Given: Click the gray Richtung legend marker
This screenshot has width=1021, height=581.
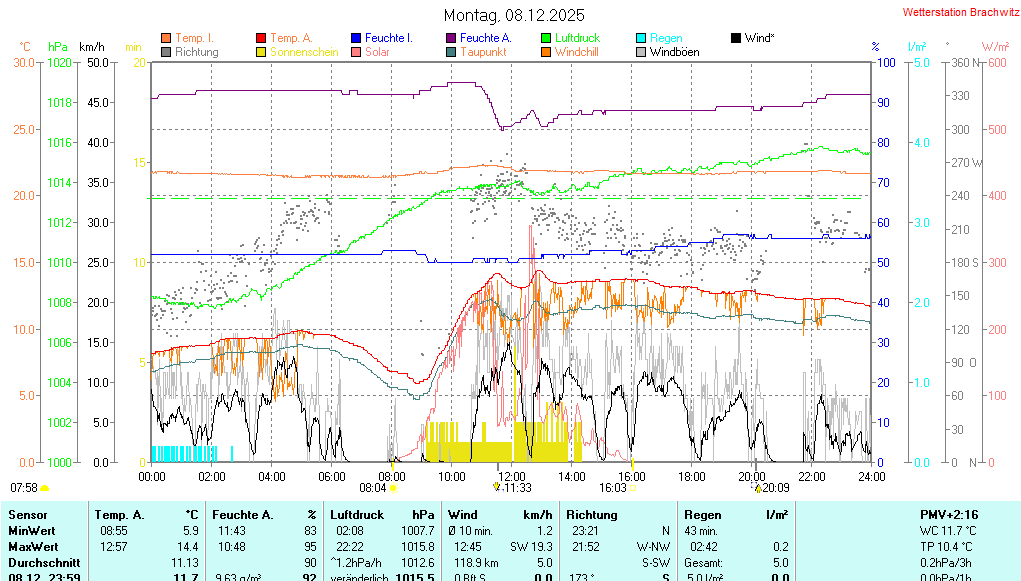Looking at the screenshot, I should coord(166,52).
